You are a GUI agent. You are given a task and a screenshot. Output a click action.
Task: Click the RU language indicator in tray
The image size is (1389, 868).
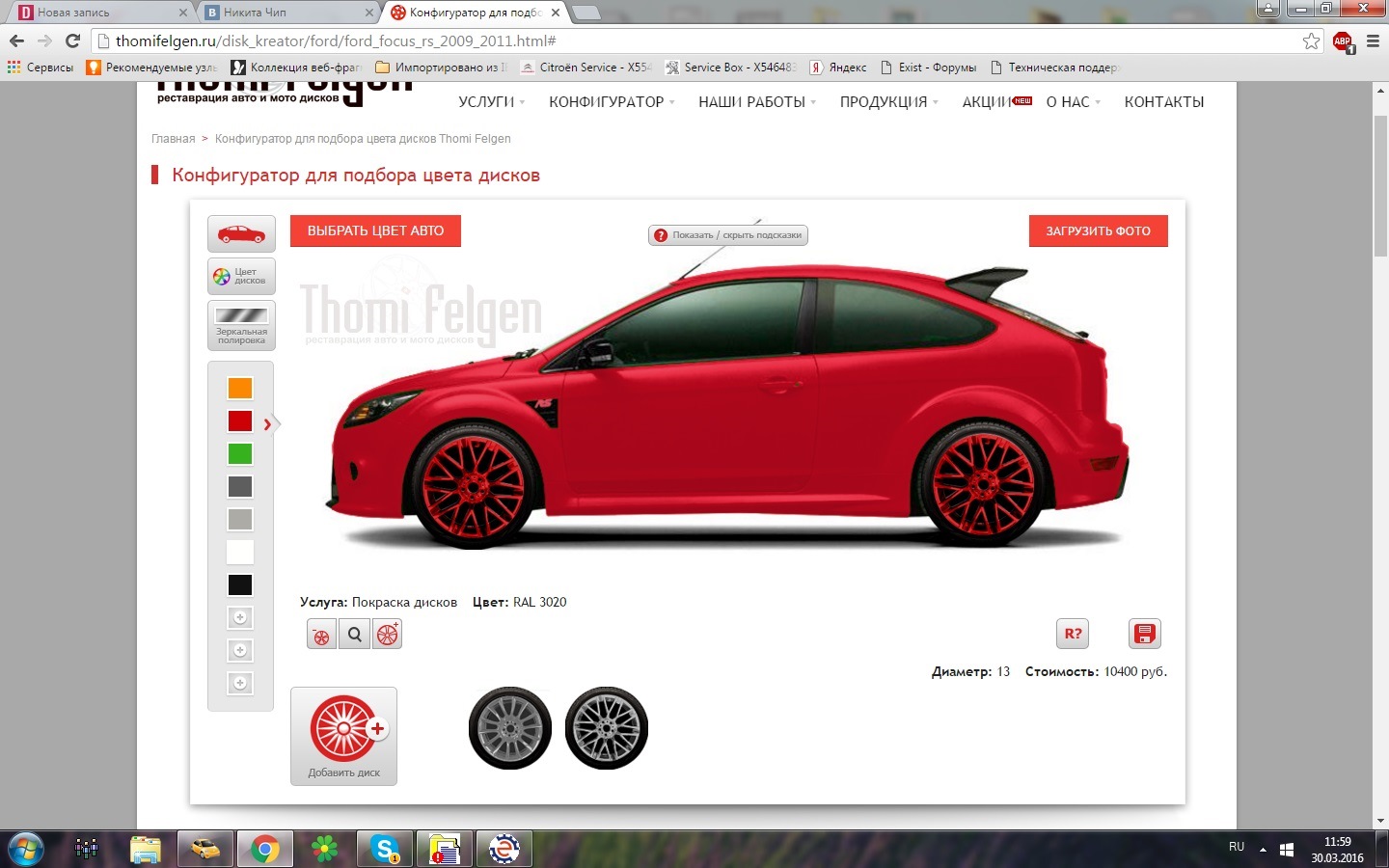coord(1237,847)
